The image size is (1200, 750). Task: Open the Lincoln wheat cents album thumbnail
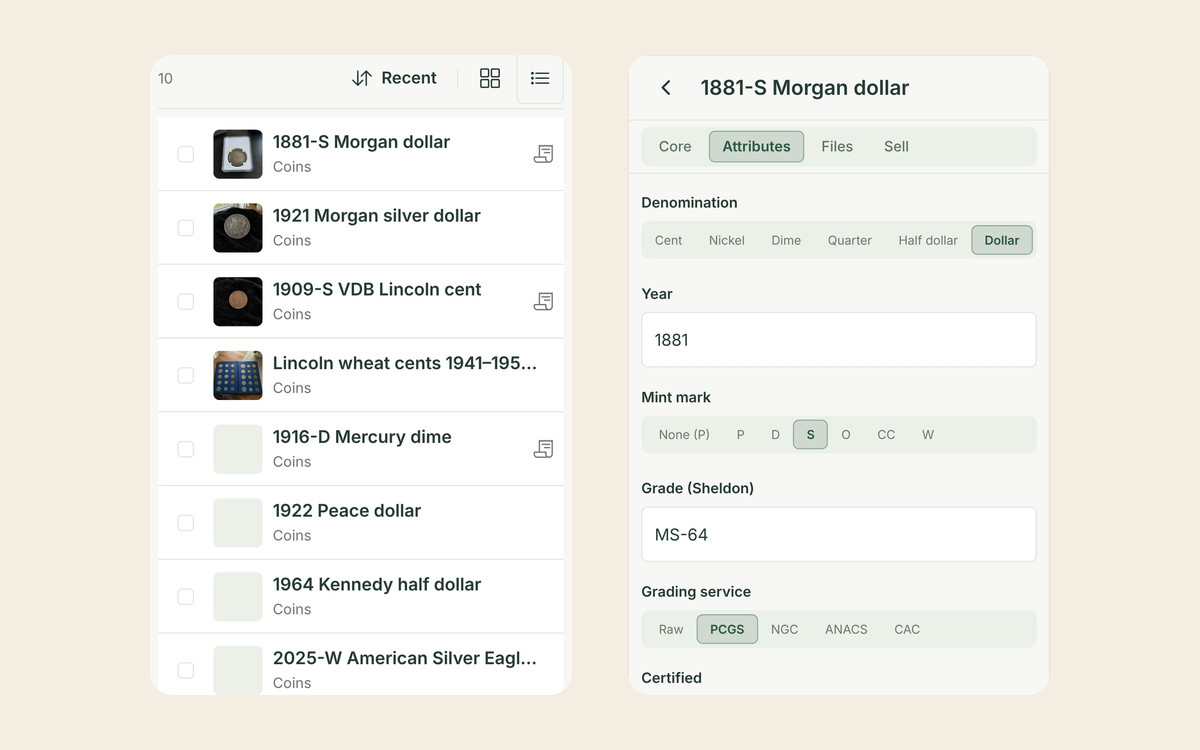pyautogui.click(x=238, y=375)
